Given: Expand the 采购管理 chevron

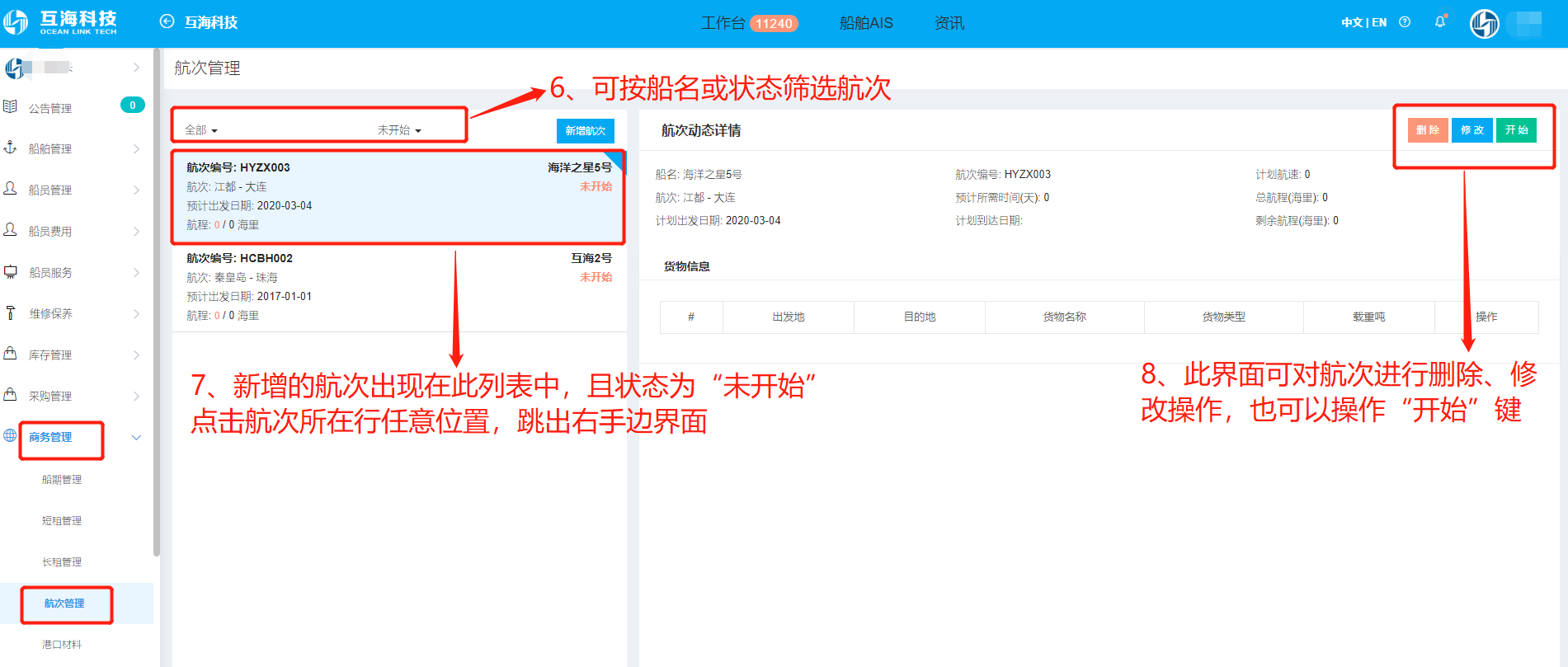Looking at the screenshot, I should pos(137,396).
